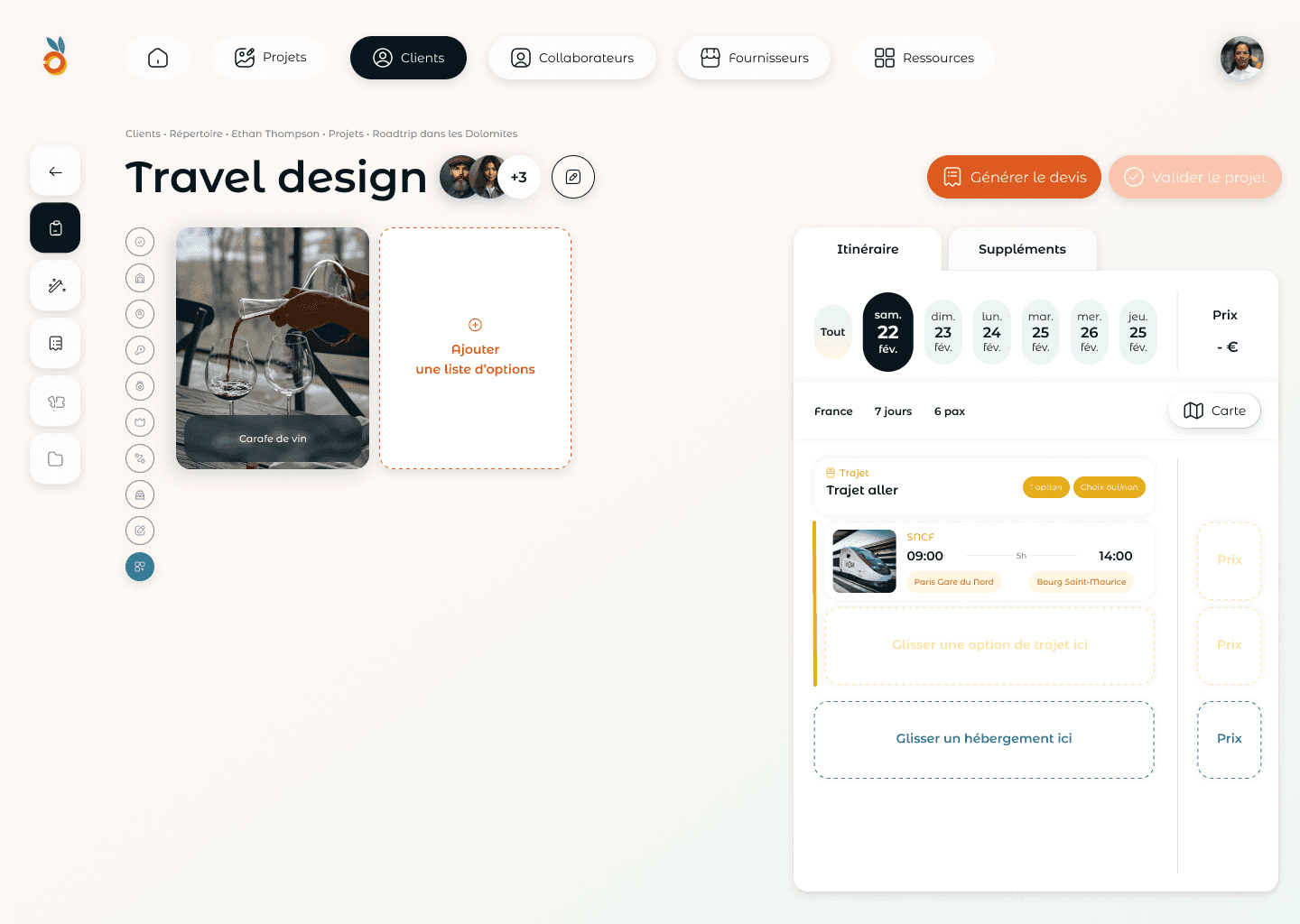The width and height of the screenshot is (1300, 924).
Task: Select the Tout date filter
Action: tap(833, 332)
